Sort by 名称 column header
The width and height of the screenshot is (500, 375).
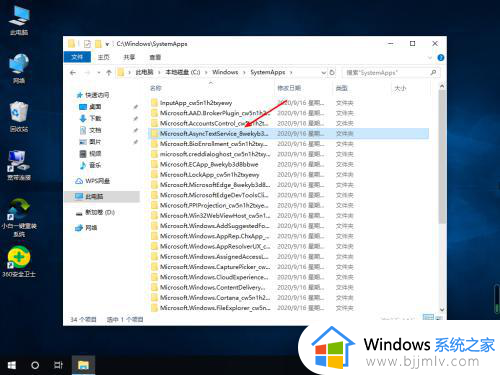point(155,88)
